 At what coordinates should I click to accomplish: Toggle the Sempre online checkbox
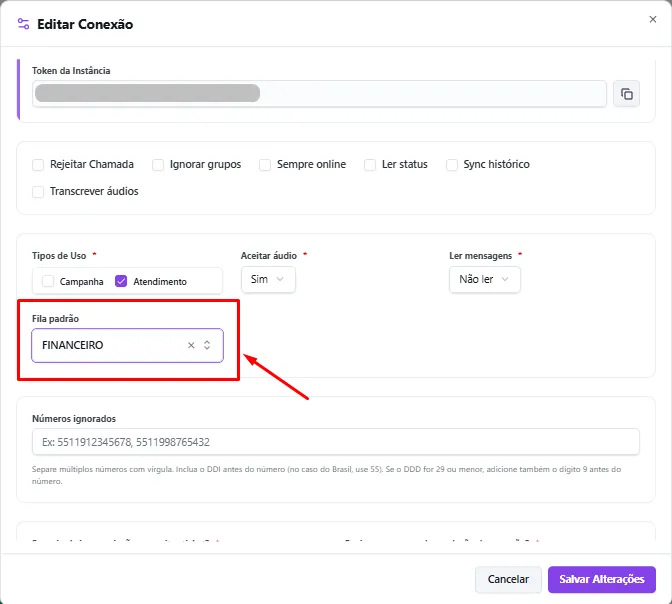coord(265,165)
